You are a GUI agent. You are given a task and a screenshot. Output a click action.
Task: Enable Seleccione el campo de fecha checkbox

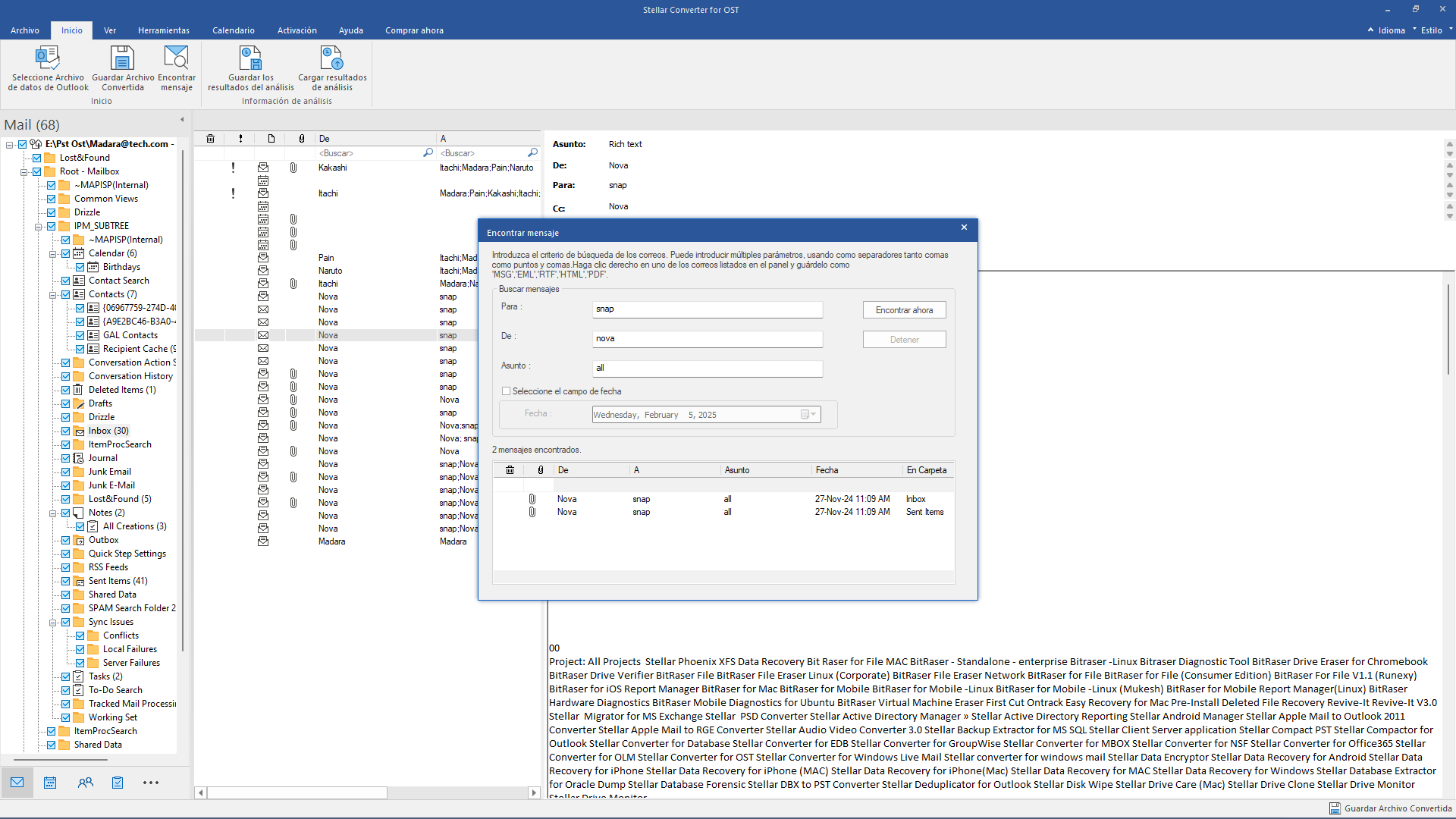coord(506,391)
